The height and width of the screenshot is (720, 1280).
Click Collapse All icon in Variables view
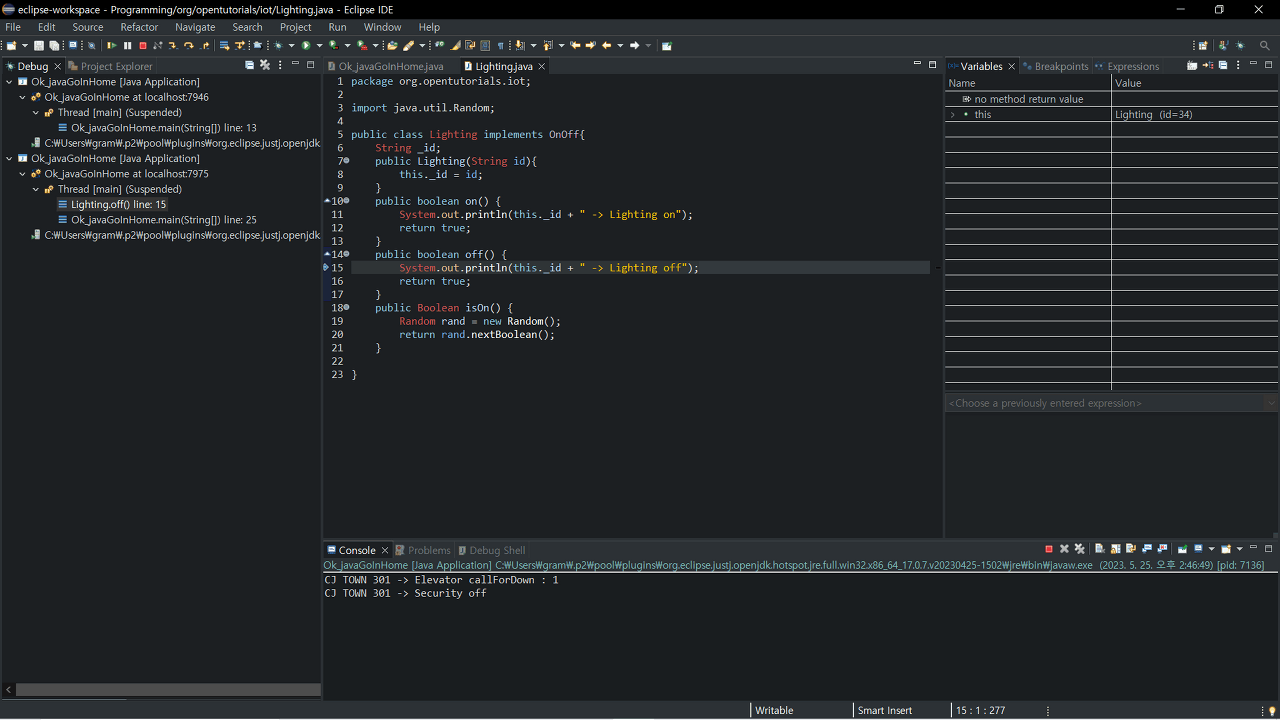1223,66
